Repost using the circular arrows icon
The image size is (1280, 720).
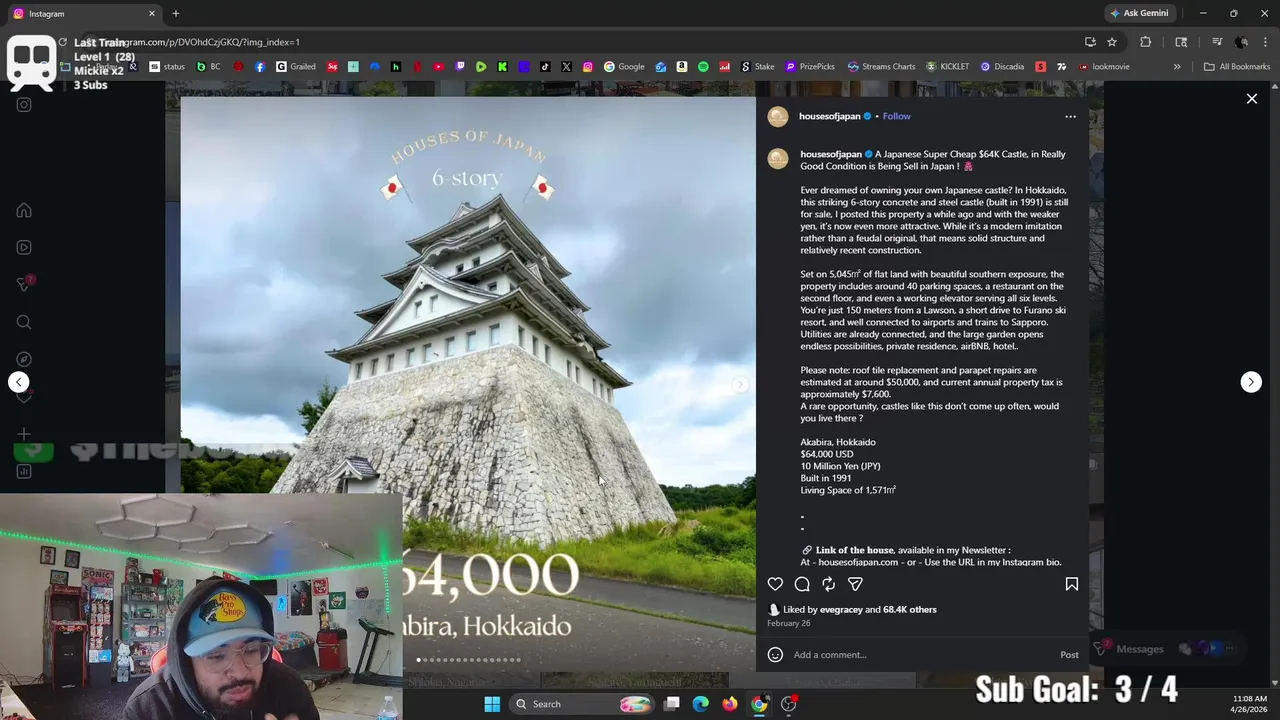pyautogui.click(x=828, y=584)
